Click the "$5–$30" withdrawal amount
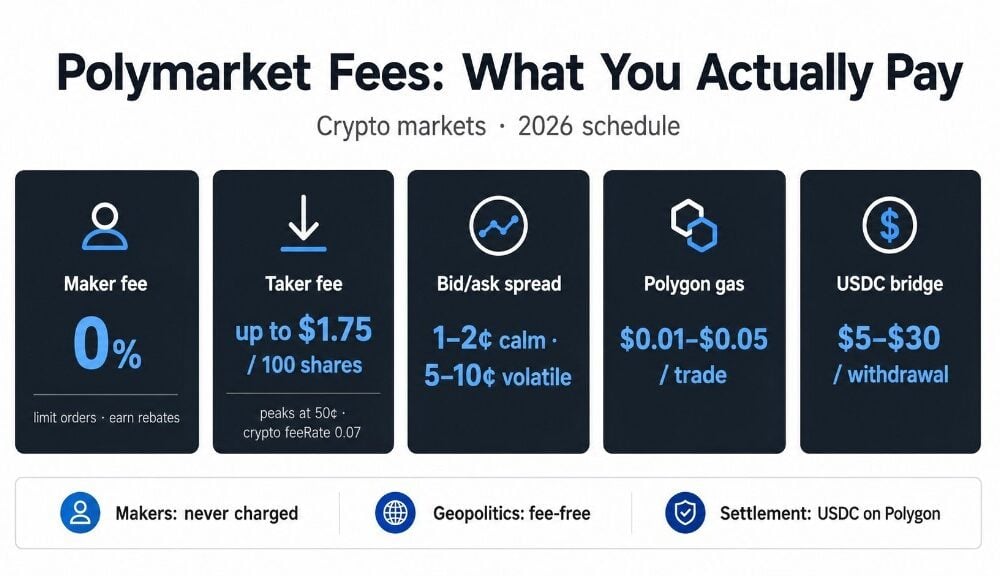The image size is (1000, 576). (x=889, y=338)
